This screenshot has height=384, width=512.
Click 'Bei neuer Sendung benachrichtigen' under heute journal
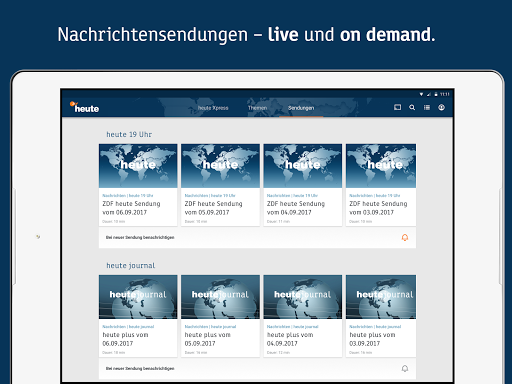coord(140,369)
